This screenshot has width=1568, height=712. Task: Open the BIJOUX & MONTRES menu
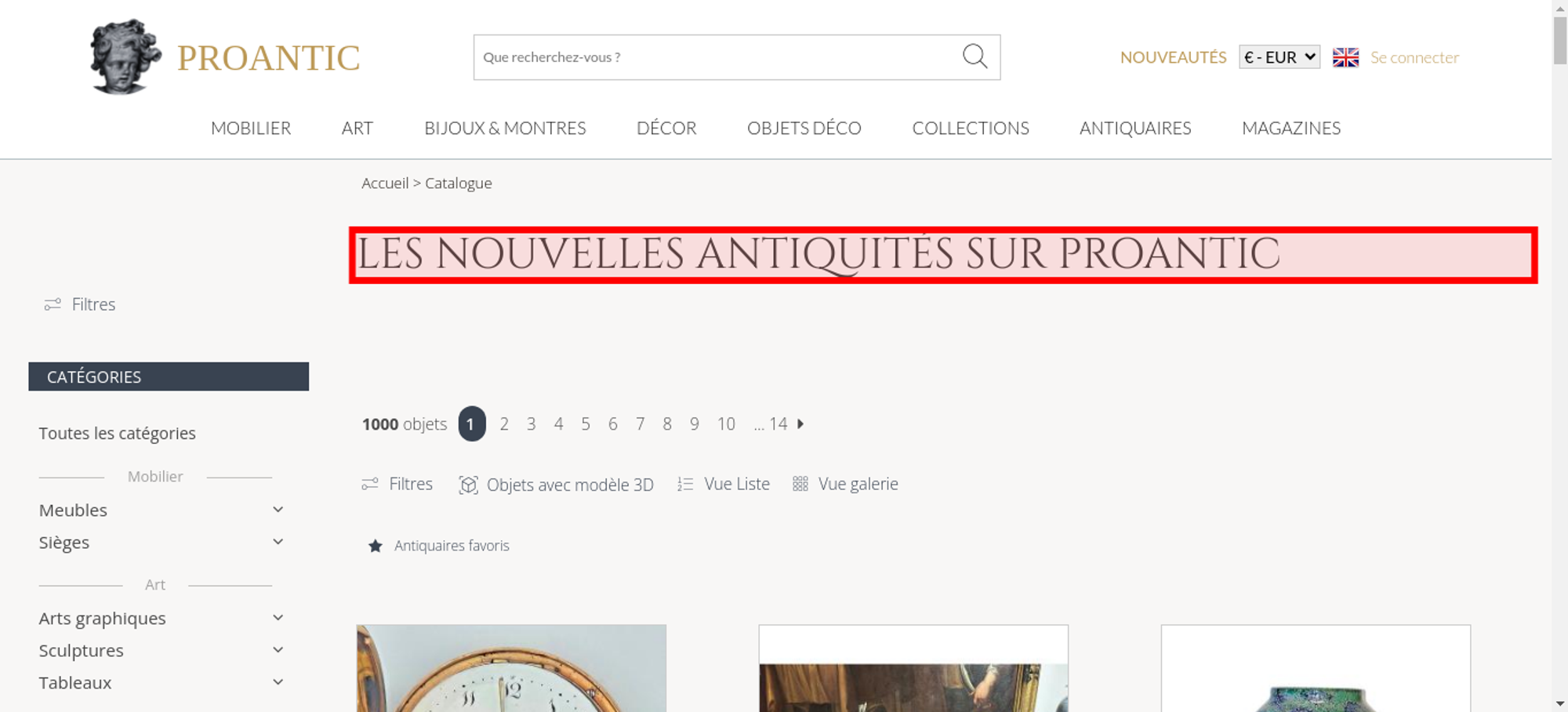505,128
